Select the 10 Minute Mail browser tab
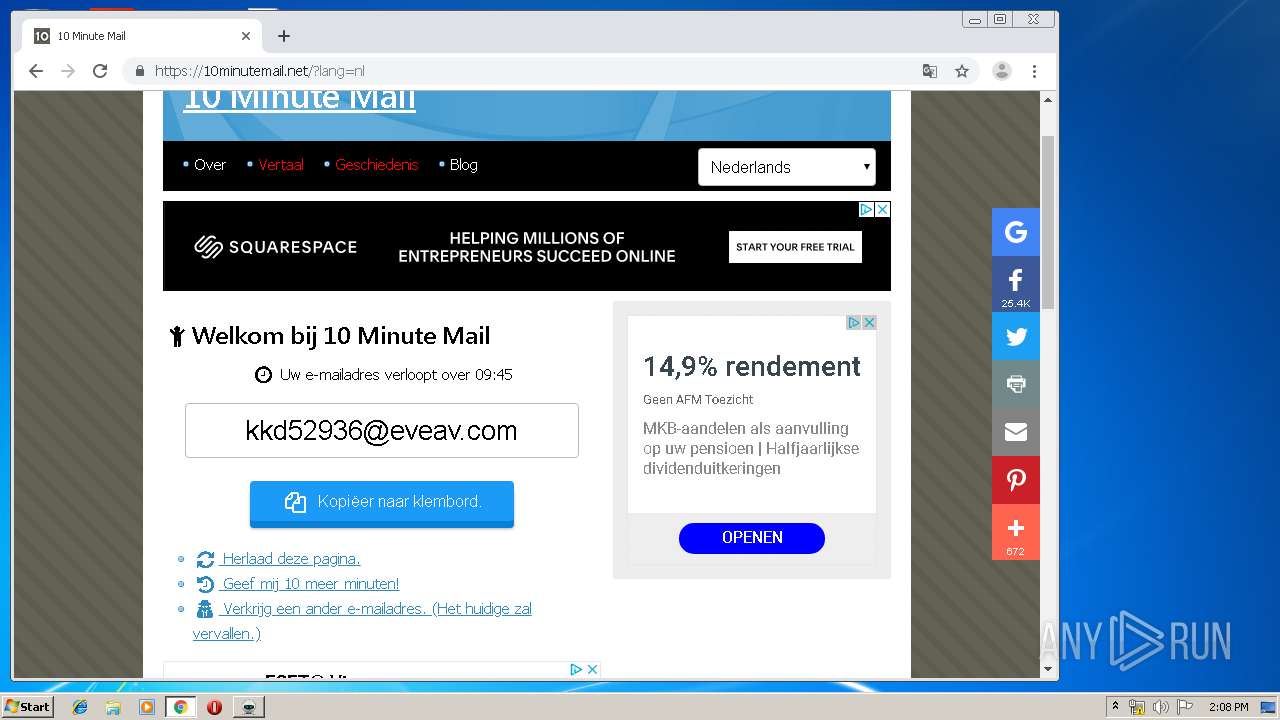1280x720 pixels. (142, 36)
